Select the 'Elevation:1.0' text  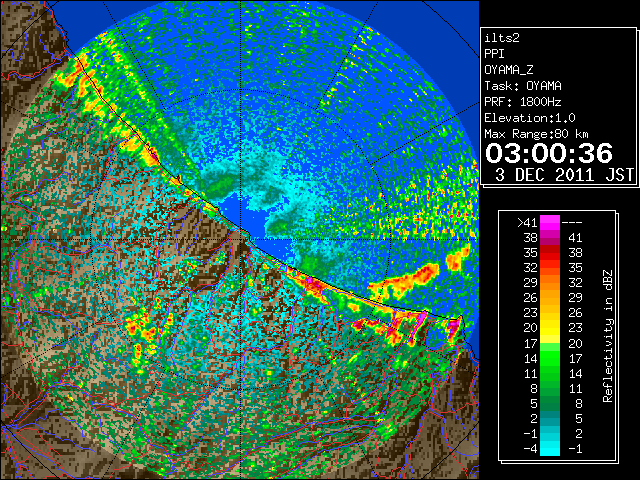(530, 118)
